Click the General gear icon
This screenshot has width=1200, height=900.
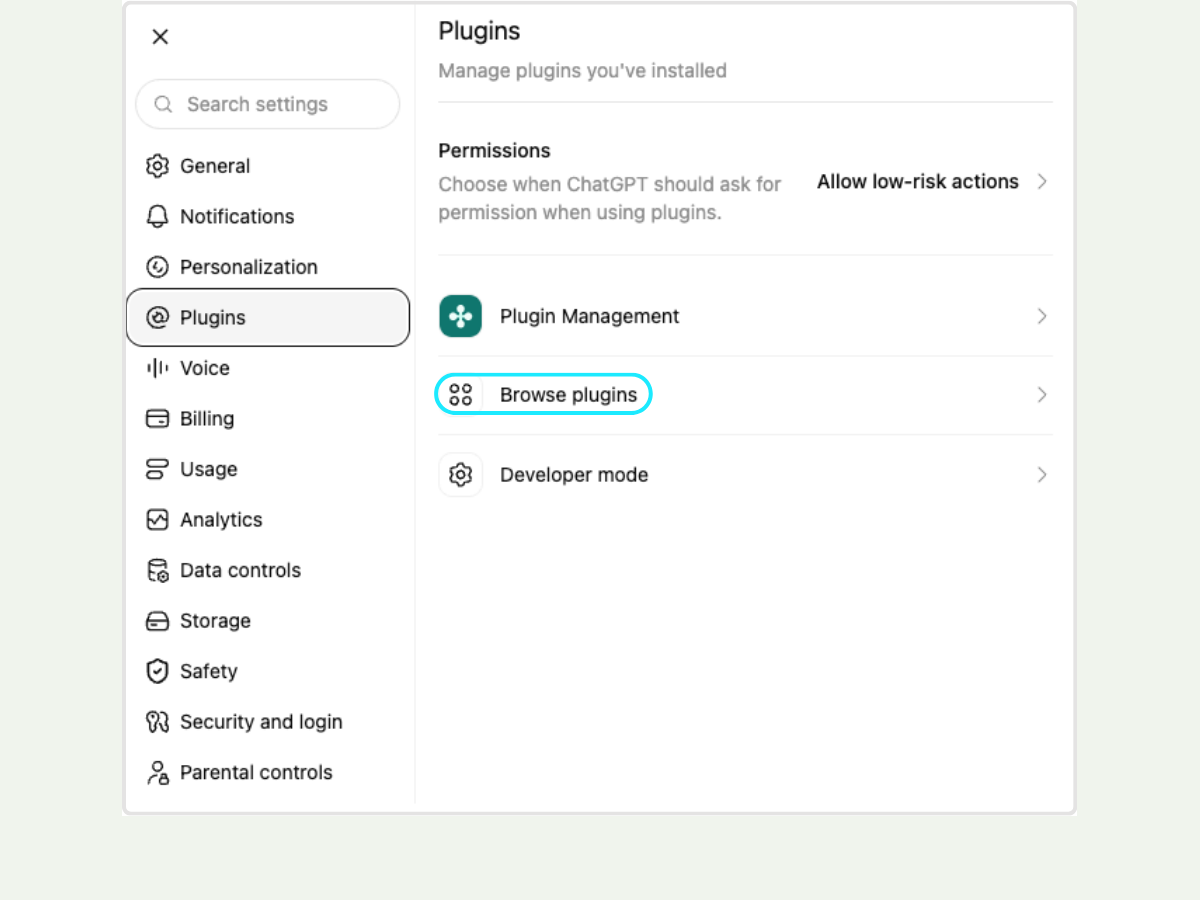coord(157,166)
